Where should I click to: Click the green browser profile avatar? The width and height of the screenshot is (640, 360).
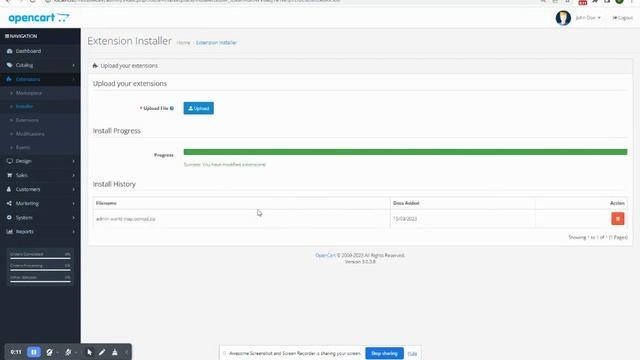point(619,1)
